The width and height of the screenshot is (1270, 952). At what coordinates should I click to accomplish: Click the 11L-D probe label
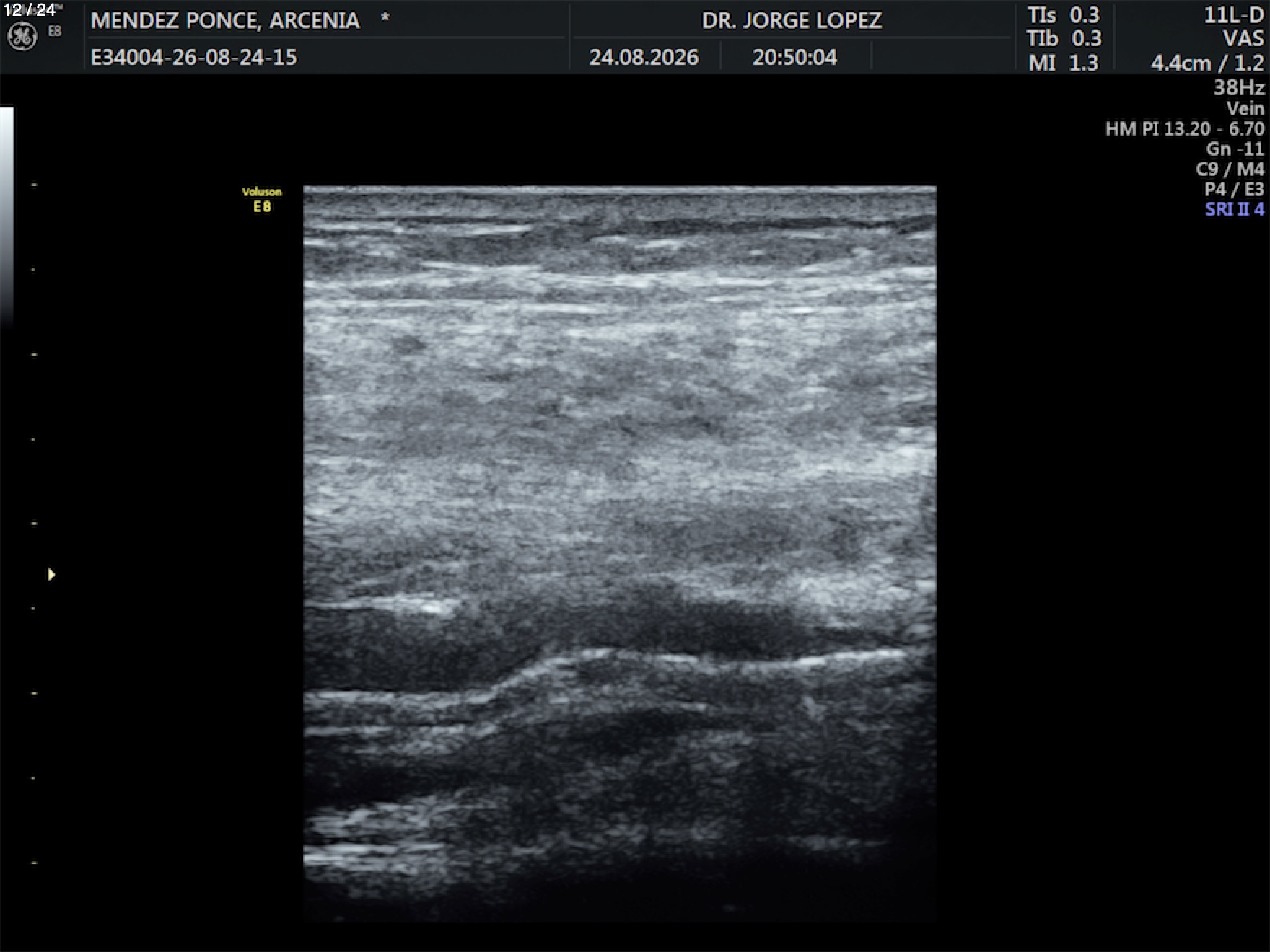pyautogui.click(x=1233, y=15)
